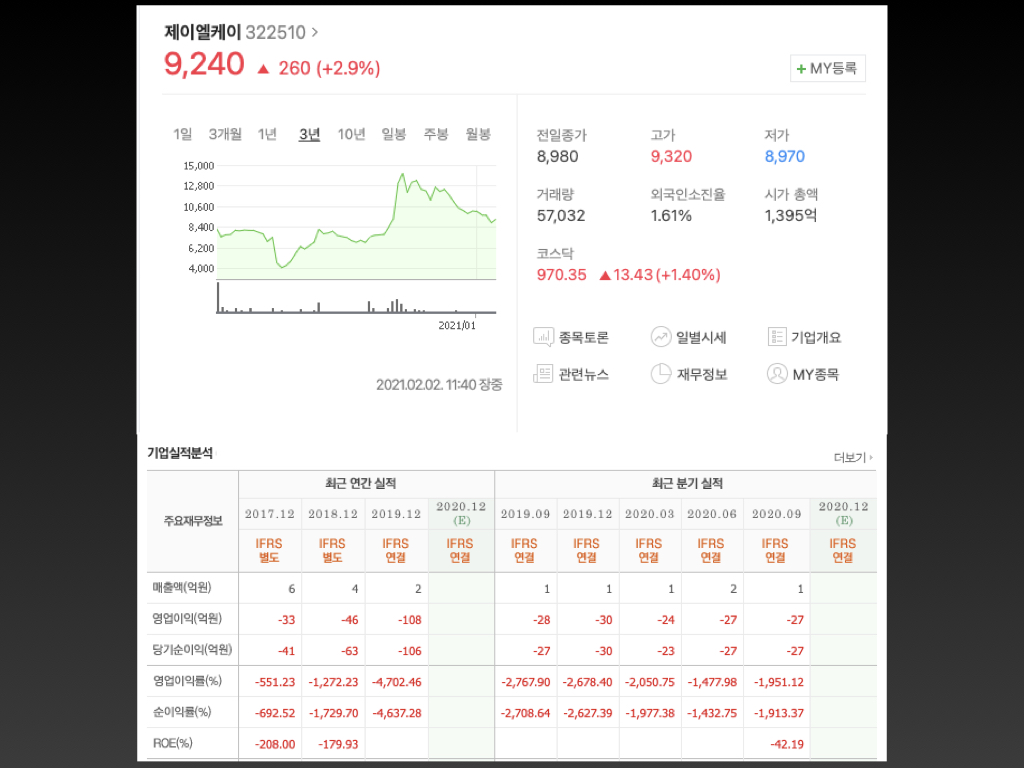Click the volume bar chart below the price chart

point(357,298)
